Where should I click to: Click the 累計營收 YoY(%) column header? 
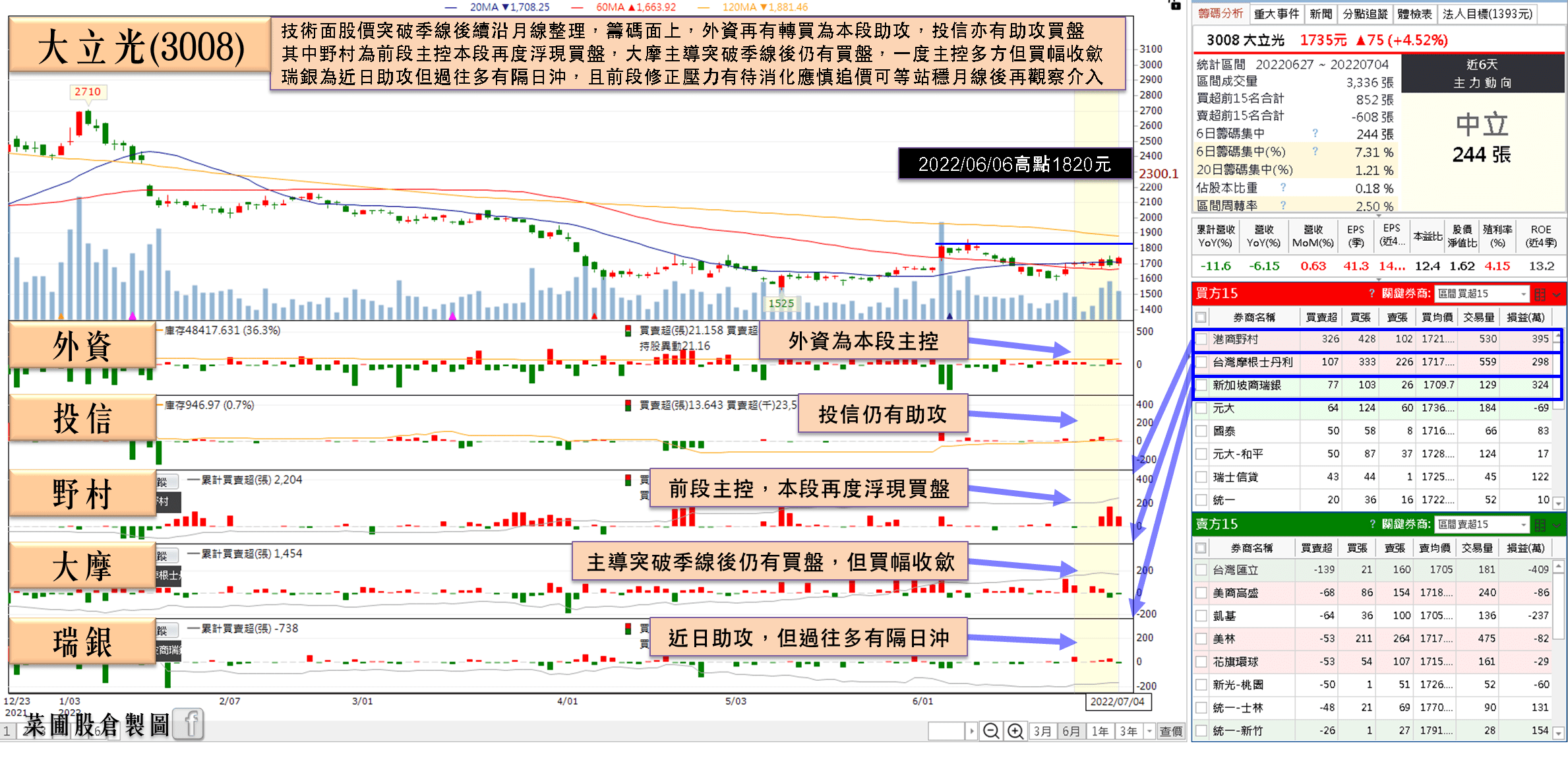coord(1215,236)
